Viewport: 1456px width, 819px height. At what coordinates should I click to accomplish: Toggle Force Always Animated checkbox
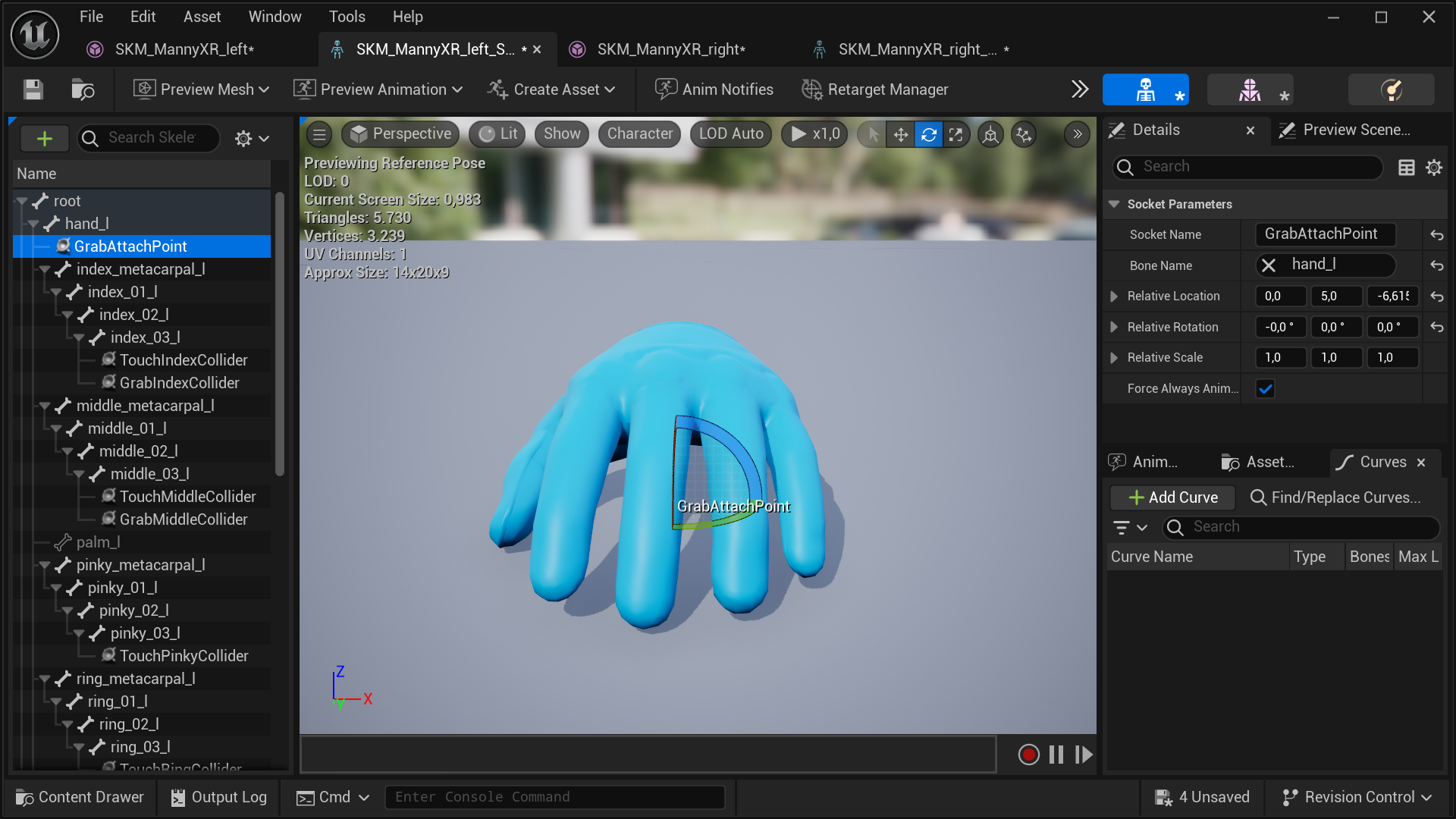coord(1265,389)
